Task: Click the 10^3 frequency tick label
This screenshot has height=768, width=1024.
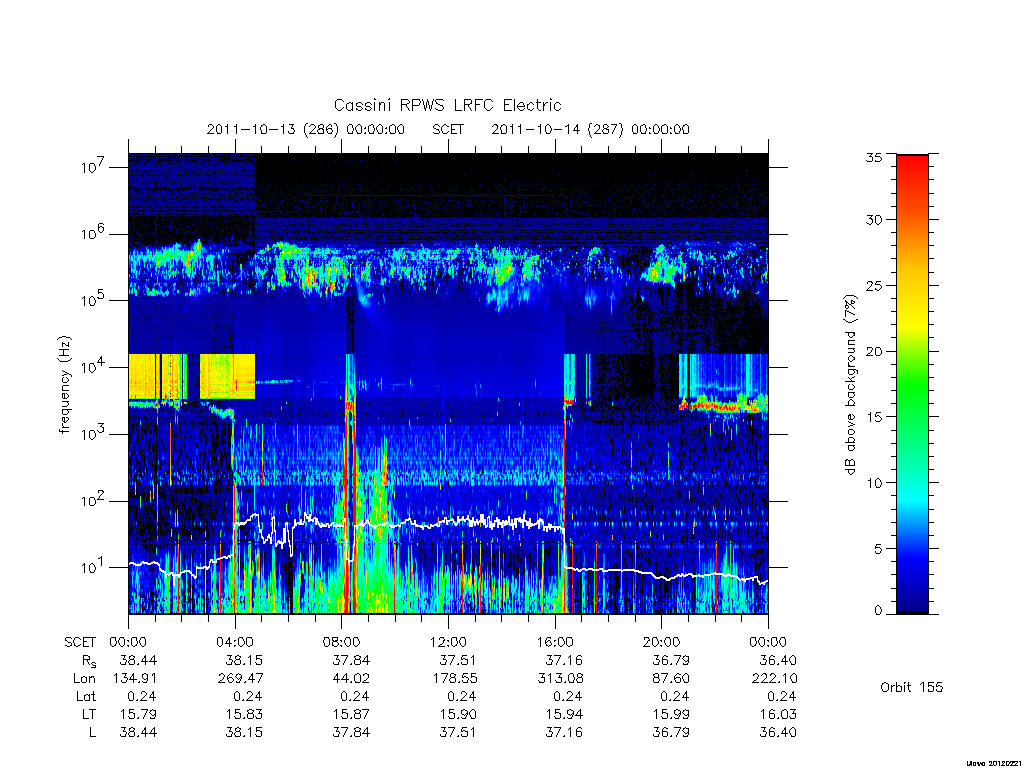Action: pos(94,434)
